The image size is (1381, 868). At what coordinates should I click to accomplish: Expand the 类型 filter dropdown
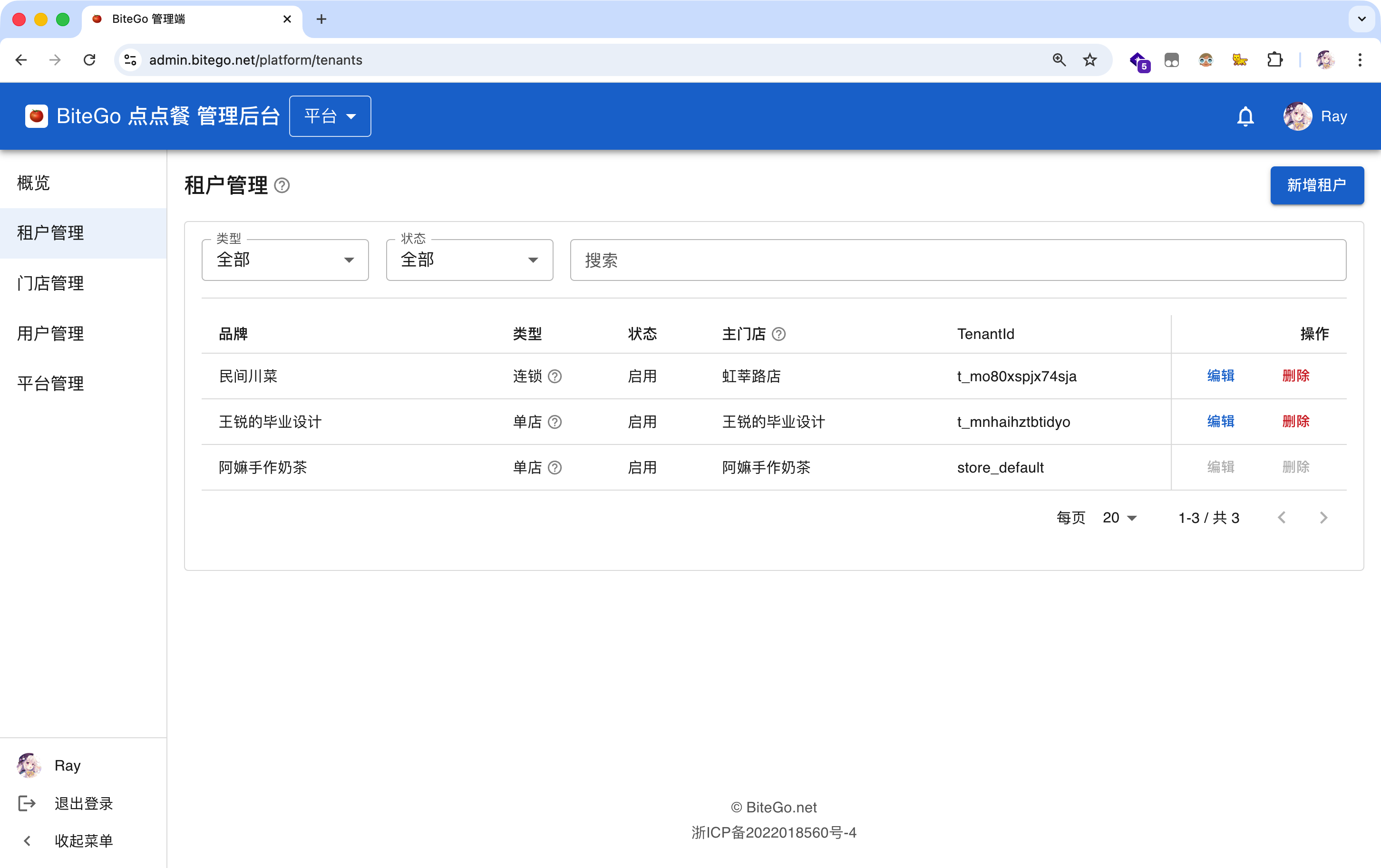pyautogui.click(x=285, y=260)
